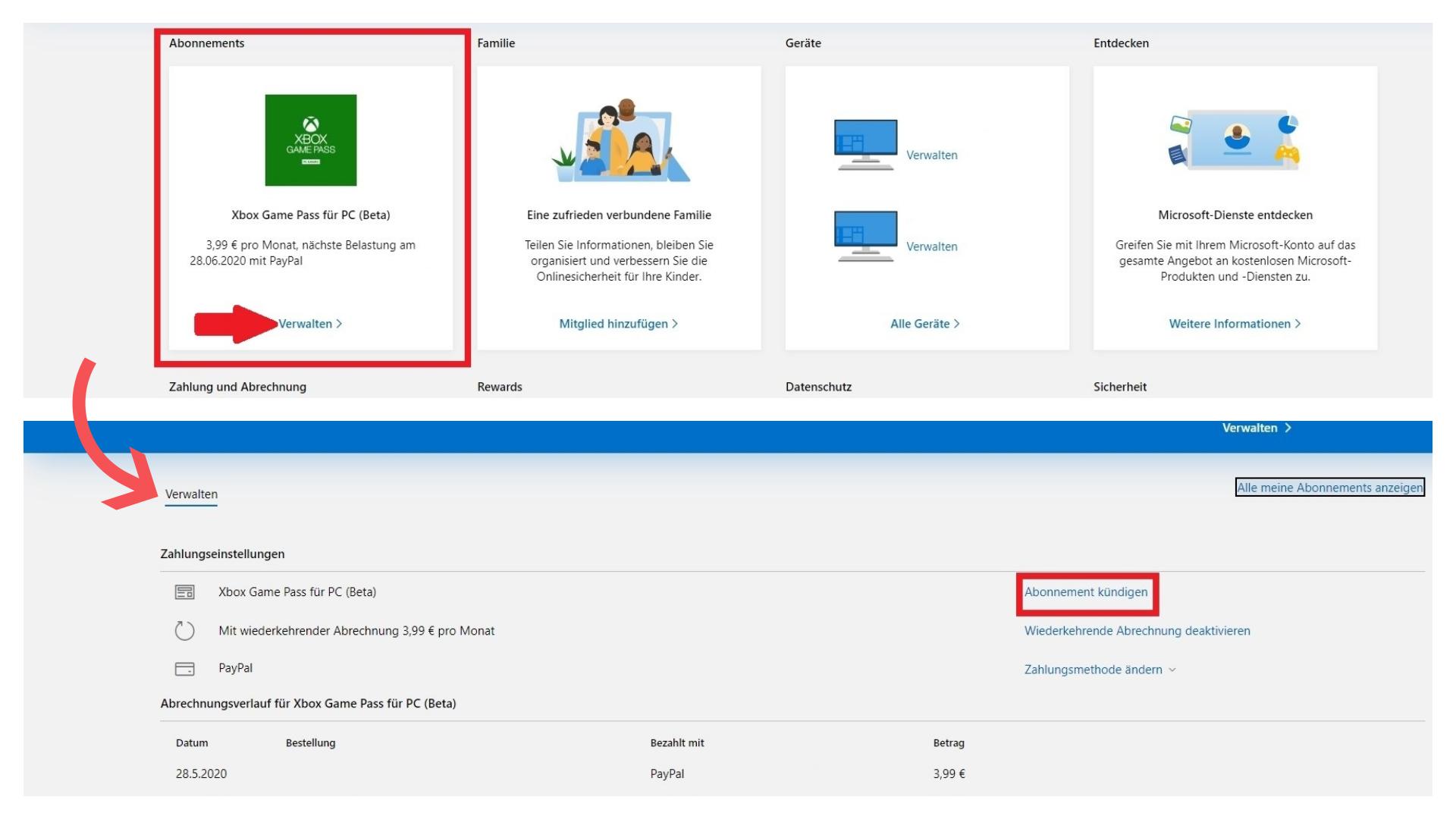Click amount 3,99 € in billing history
Viewport: 1456px width, 819px height.
pyautogui.click(x=949, y=774)
